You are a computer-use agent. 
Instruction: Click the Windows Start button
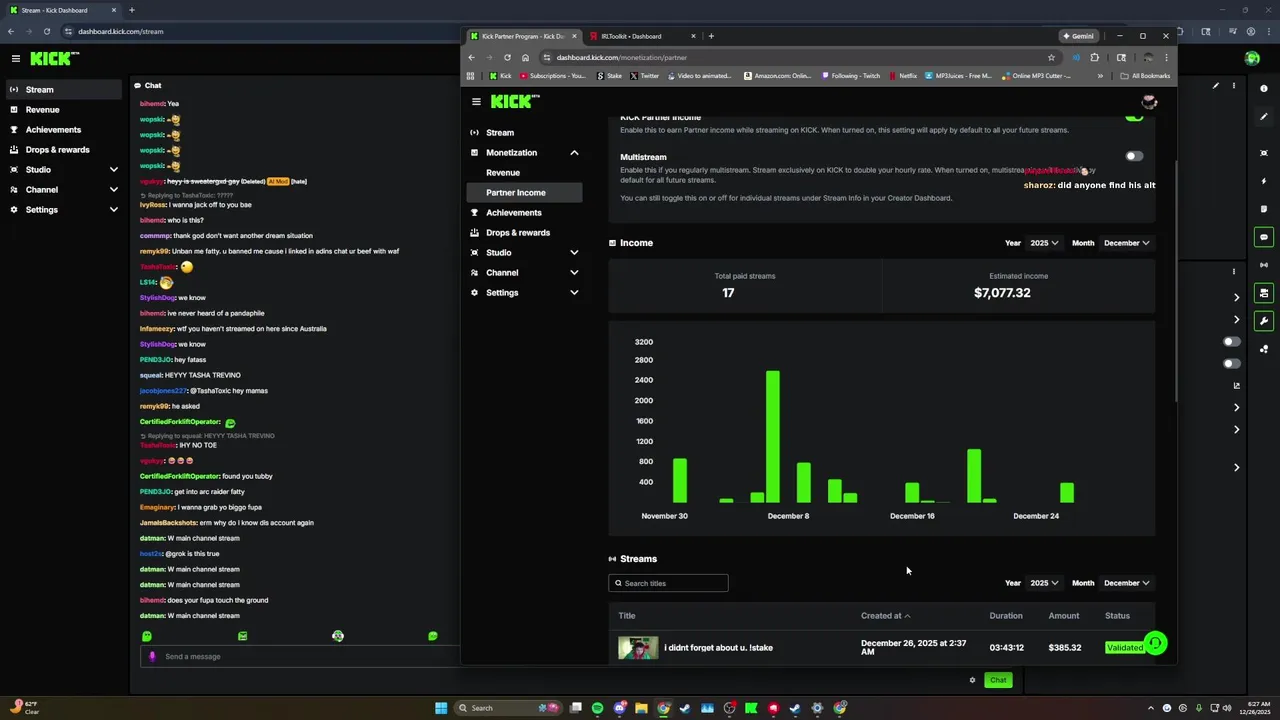440,708
